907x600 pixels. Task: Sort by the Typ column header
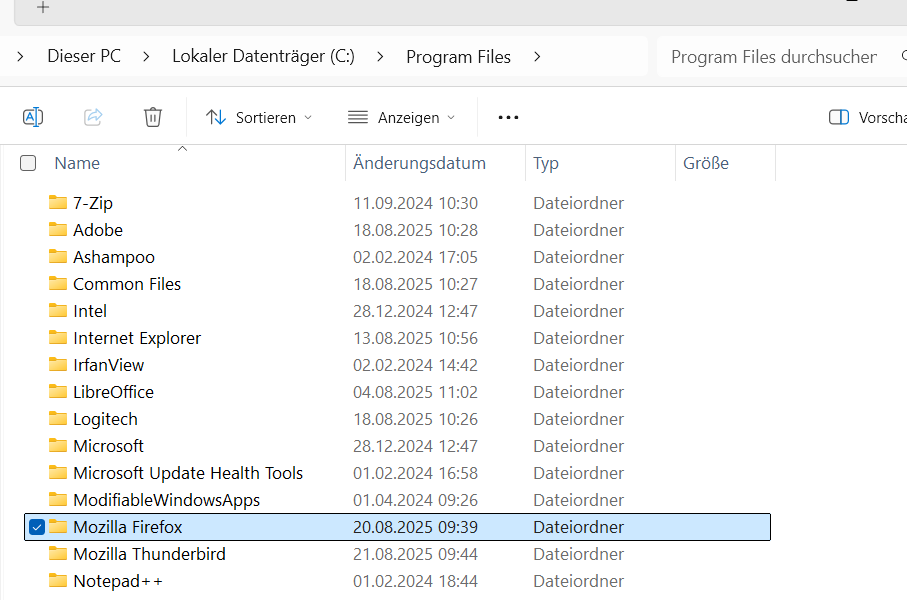click(545, 163)
